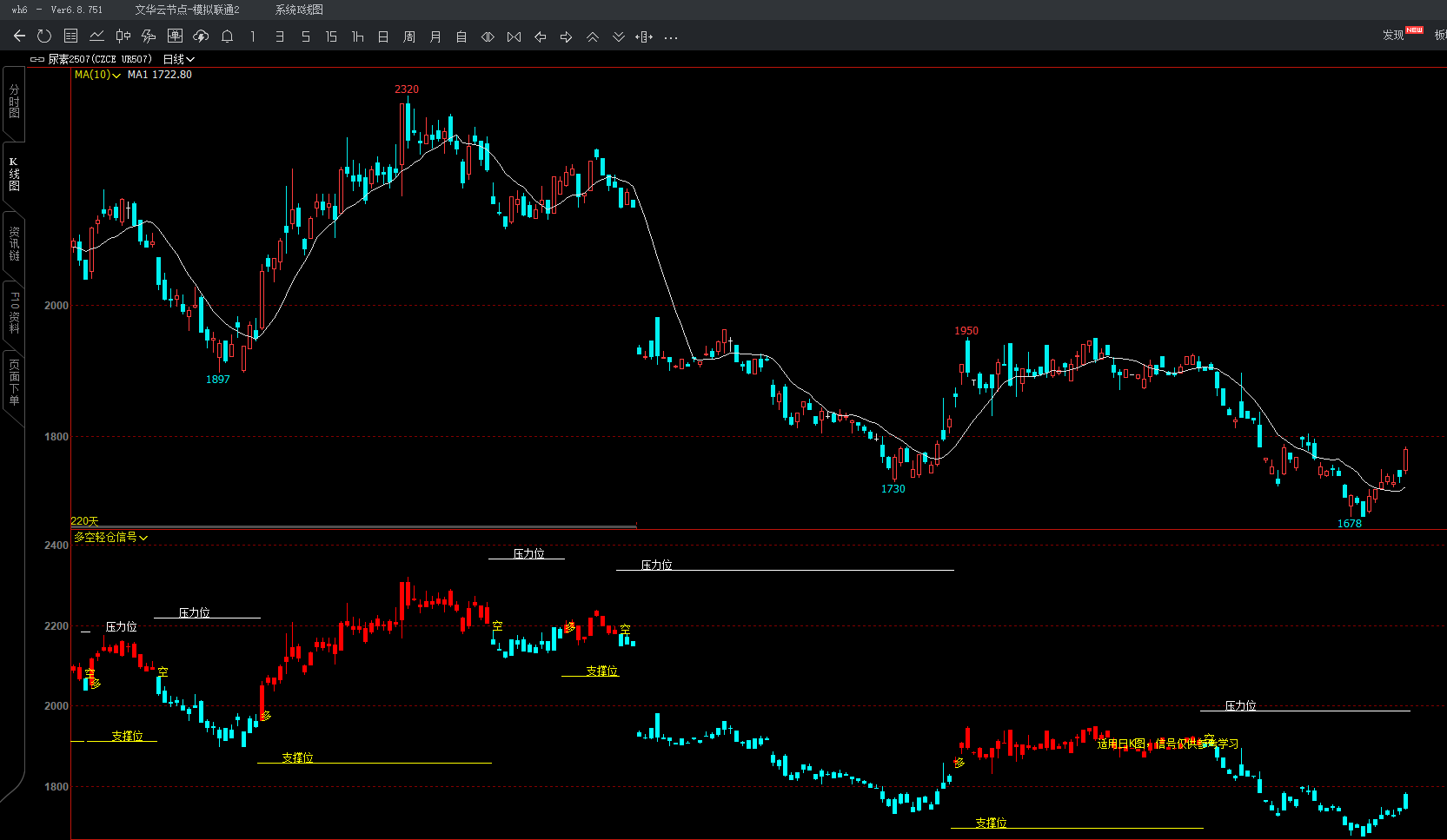Refresh the chart with the reload icon
The height and width of the screenshot is (840, 1447).
[x=44, y=36]
